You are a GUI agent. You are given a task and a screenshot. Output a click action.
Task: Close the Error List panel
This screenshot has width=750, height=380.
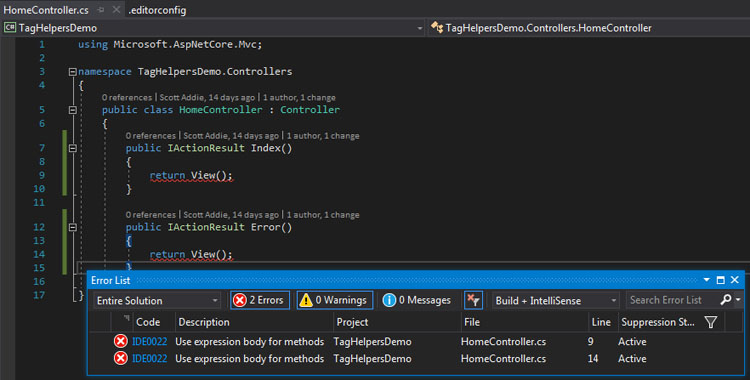[735, 280]
